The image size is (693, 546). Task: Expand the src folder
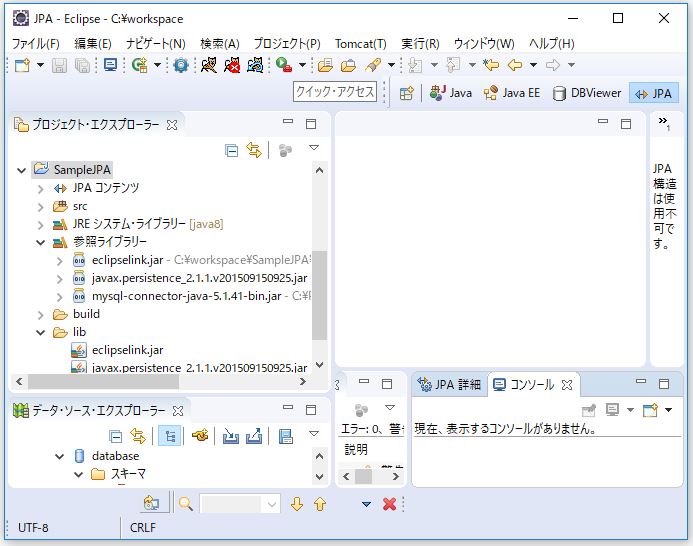click(40, 206)
